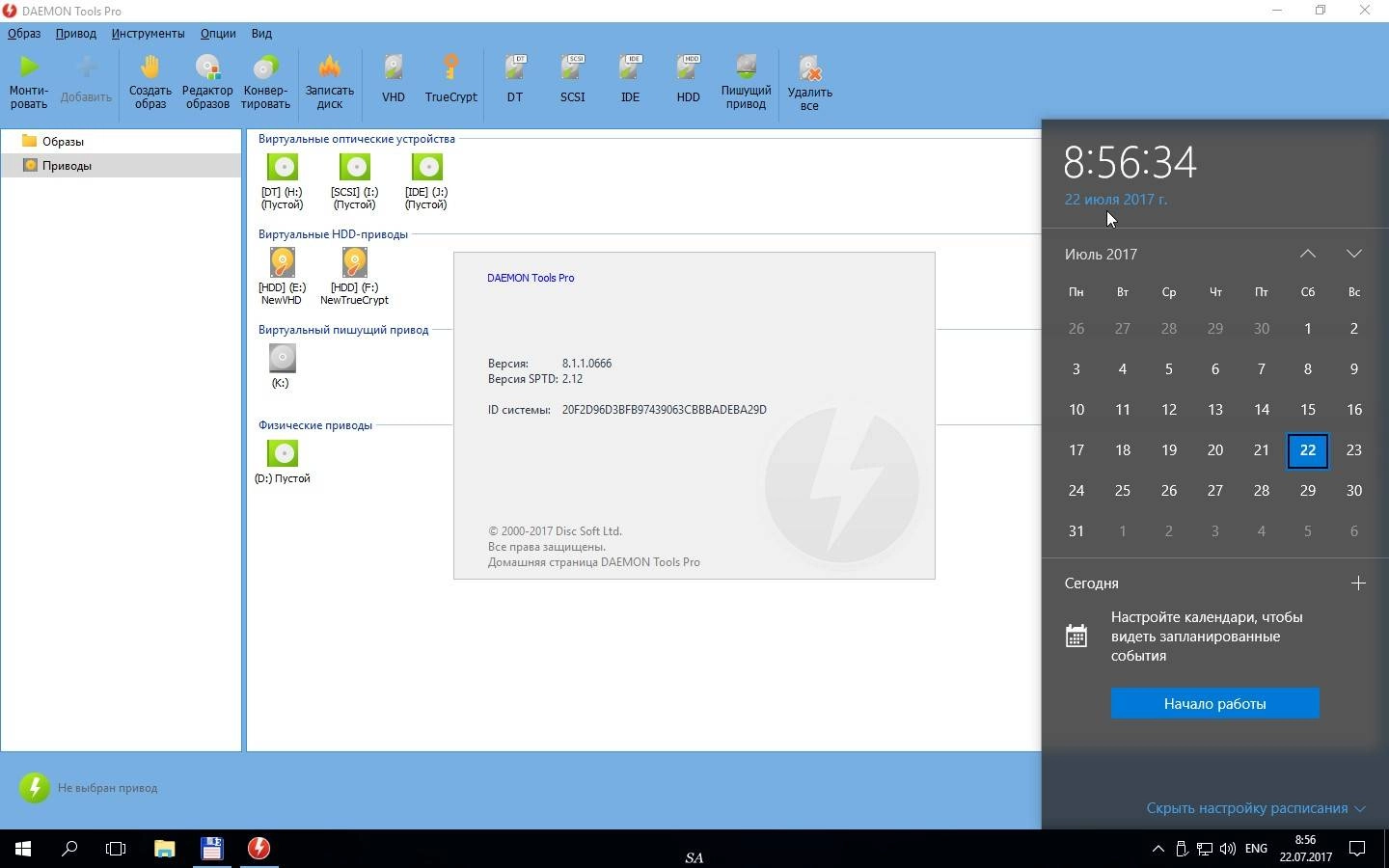Open the Вид menu
The height and width of the screenshot is (868, 1389).
tap(261, 33)
